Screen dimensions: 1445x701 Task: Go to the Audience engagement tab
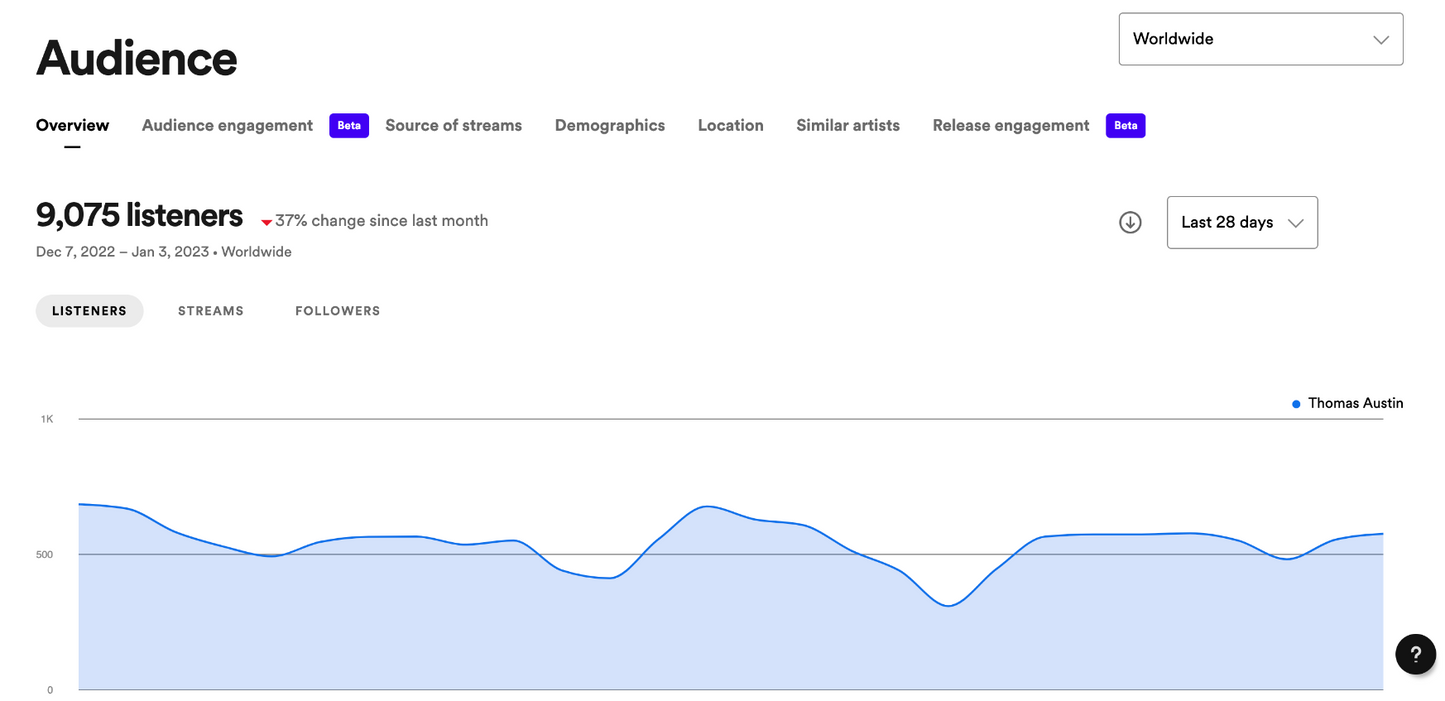tap(227, 125)
